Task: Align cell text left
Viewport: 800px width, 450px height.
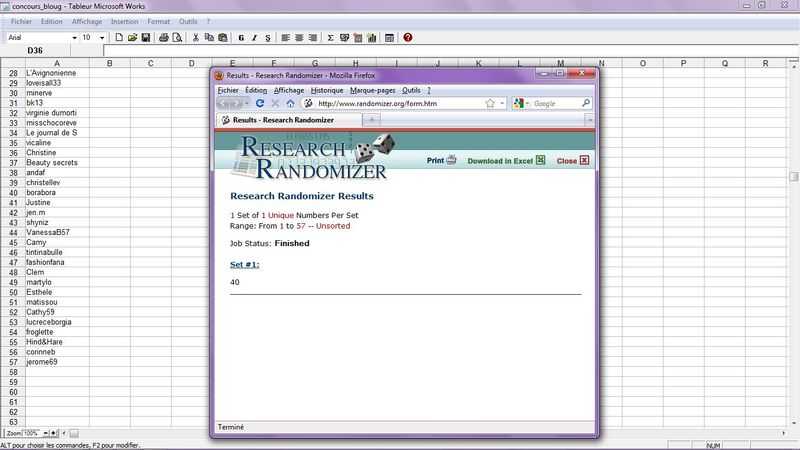Action: coord(286,38)
